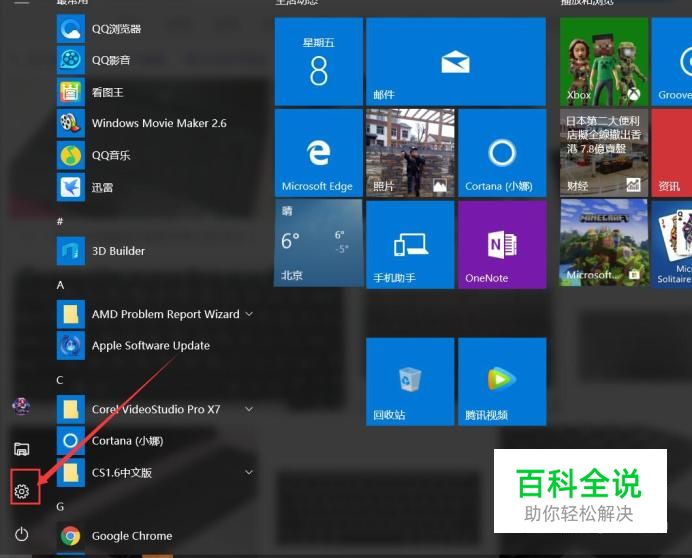692x558 pixels.
Task: Open Xbox tile
Action: pos(604,61)
